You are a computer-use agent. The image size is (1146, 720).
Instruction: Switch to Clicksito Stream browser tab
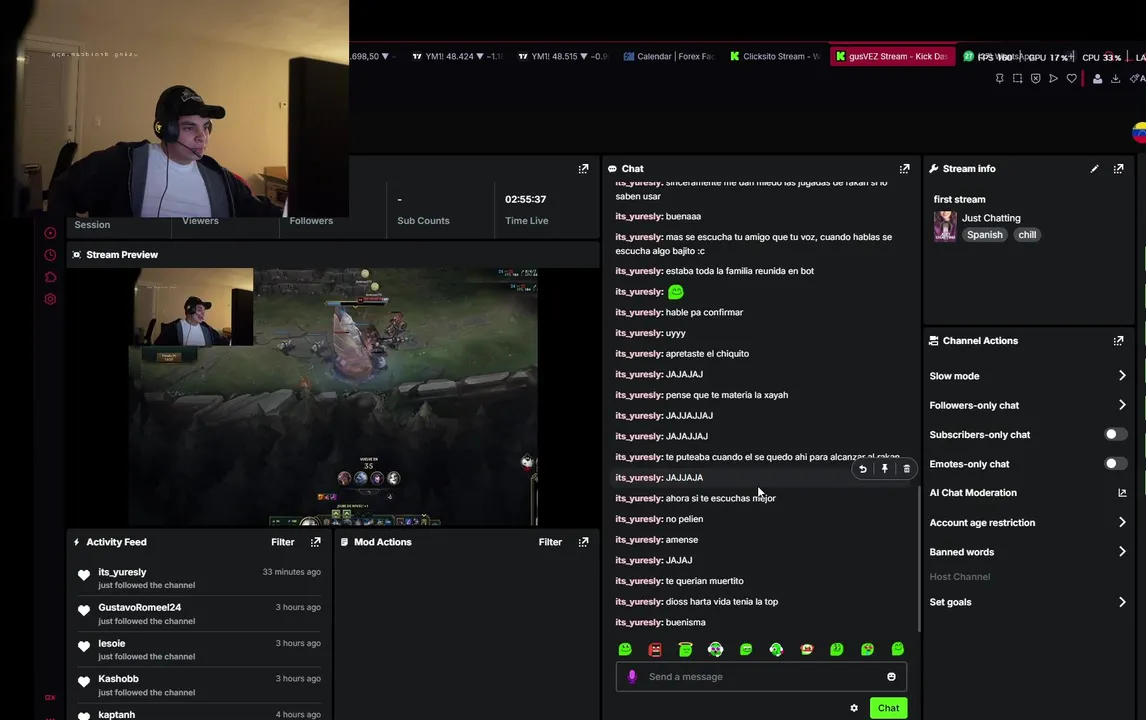pos(775,56)
